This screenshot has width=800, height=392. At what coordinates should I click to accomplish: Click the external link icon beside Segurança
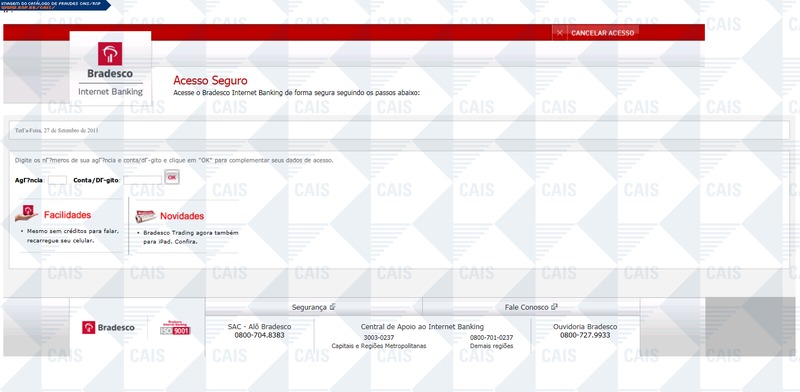point(332,307)
